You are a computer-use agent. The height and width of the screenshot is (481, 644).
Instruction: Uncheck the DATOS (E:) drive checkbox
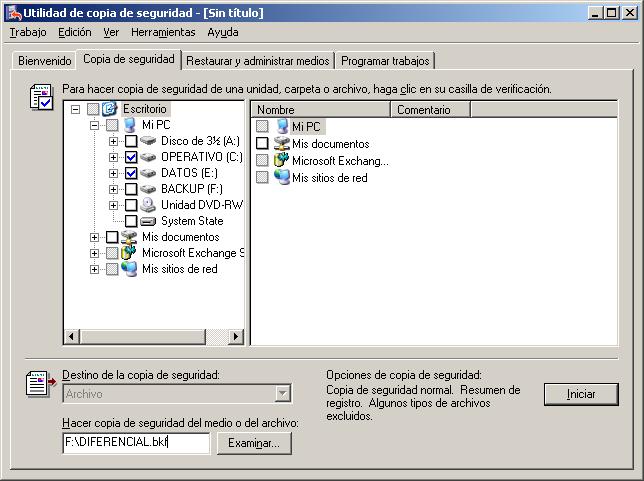(131, 173)
